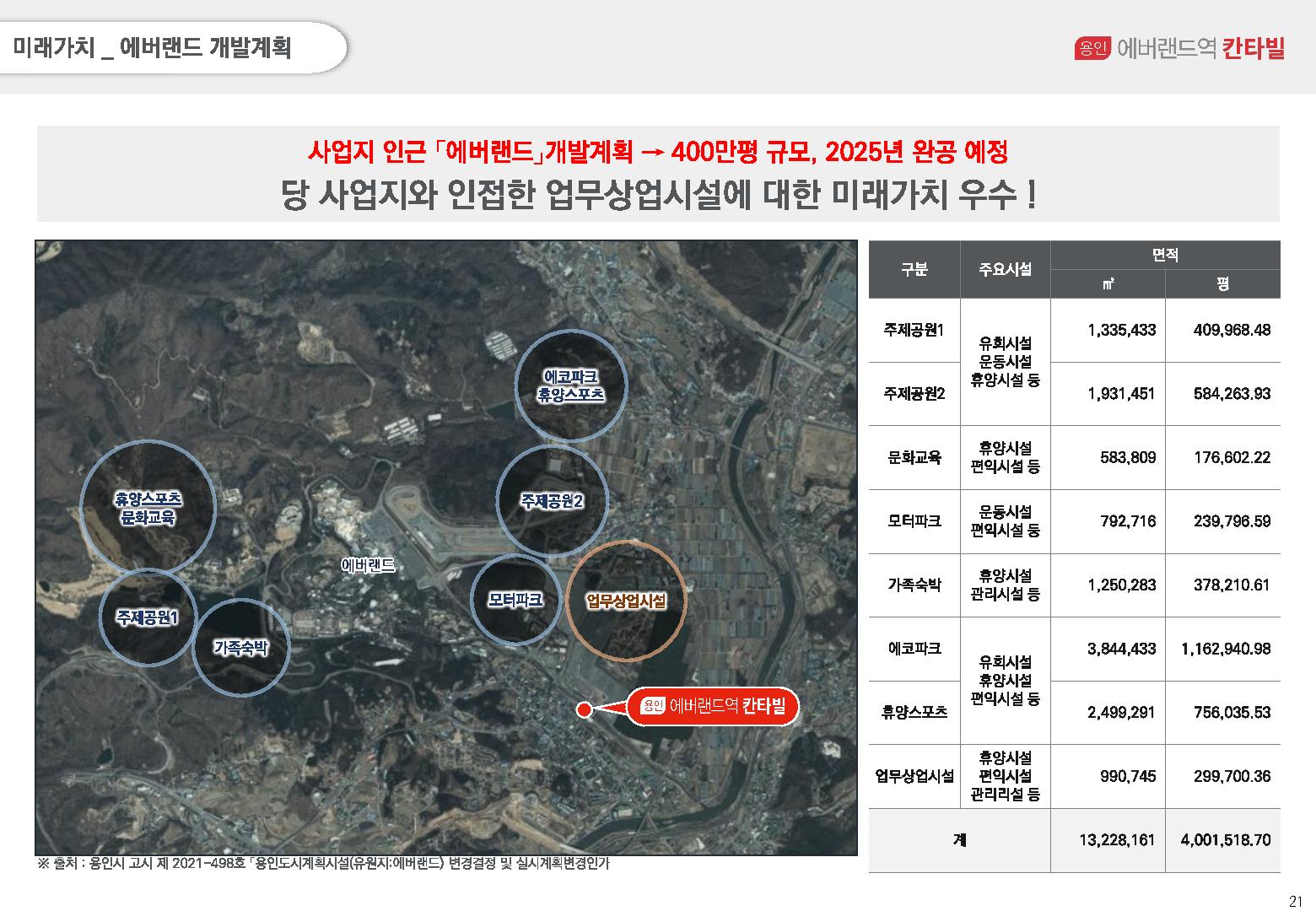Click the red headline '사업지 인근 에버랜드 개발계획'

click(657, 153)
